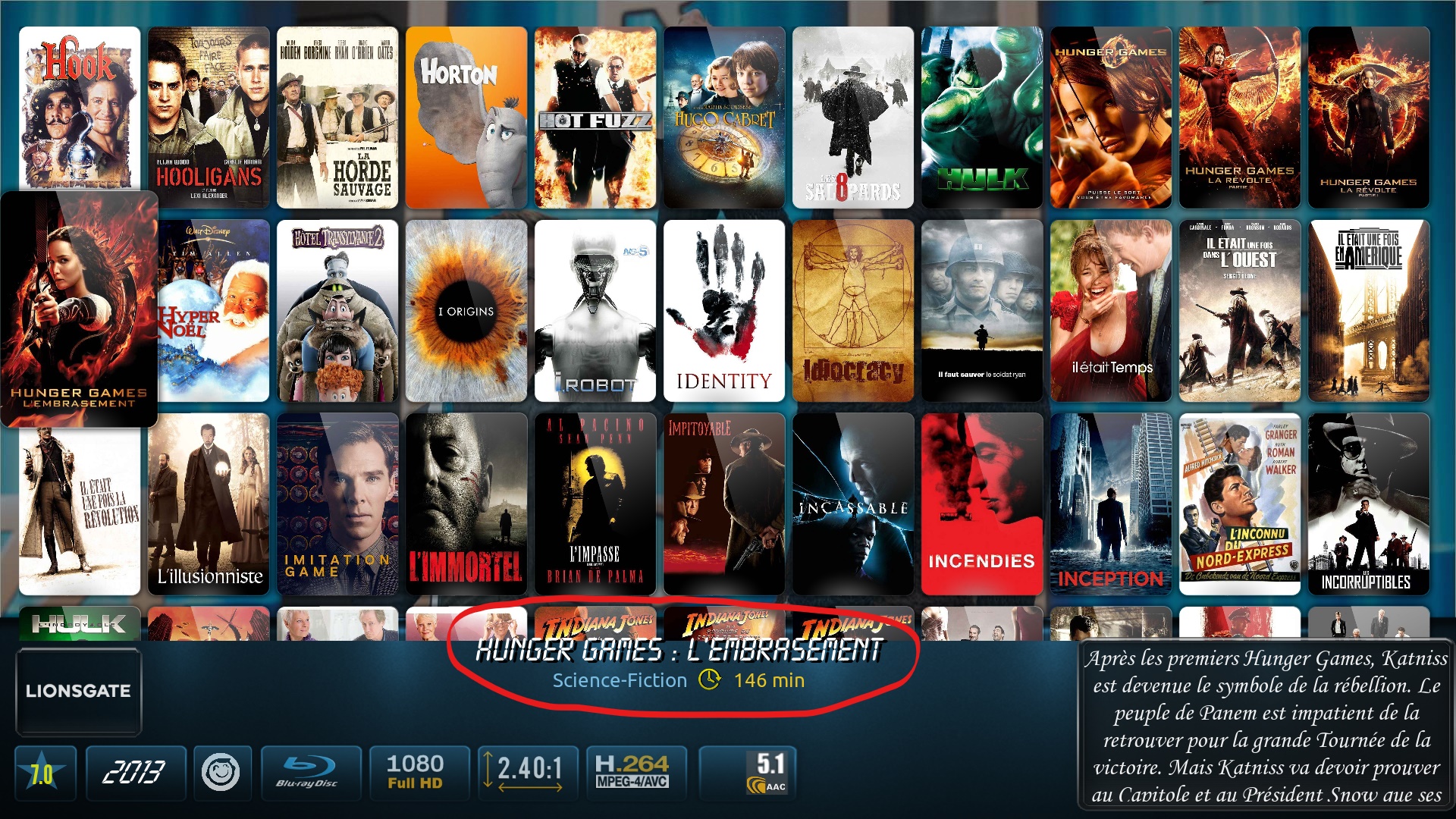Select Hotel Transylvanie 2 poster

[x=337, y=311]
